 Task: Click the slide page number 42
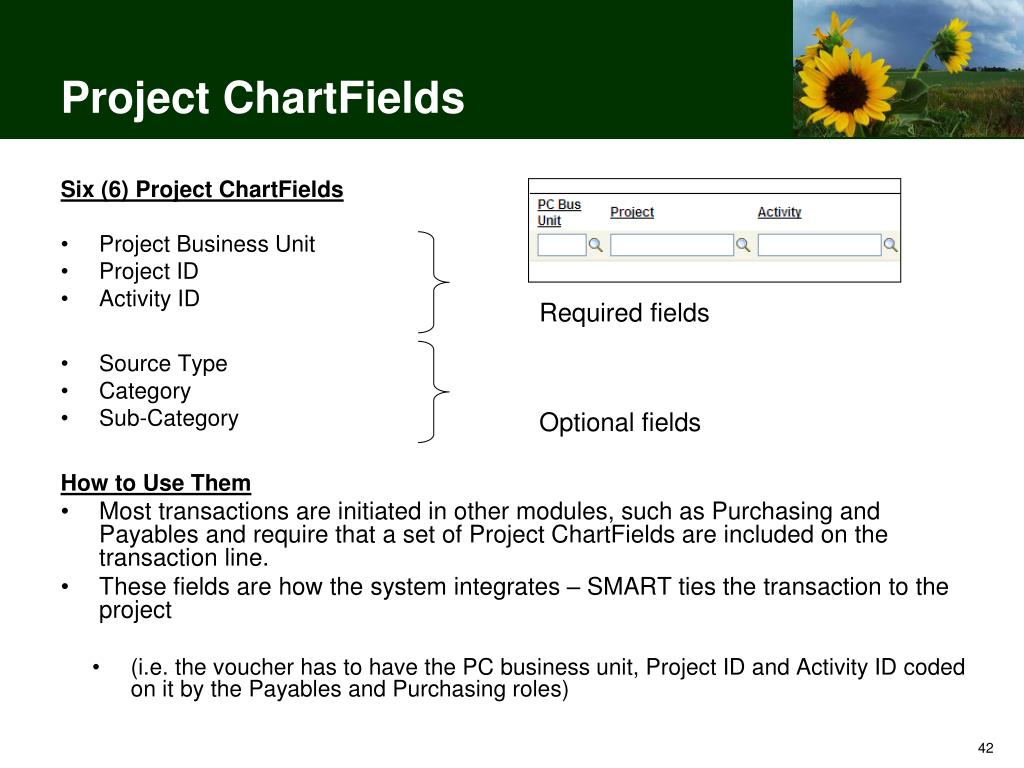[985, 748]
